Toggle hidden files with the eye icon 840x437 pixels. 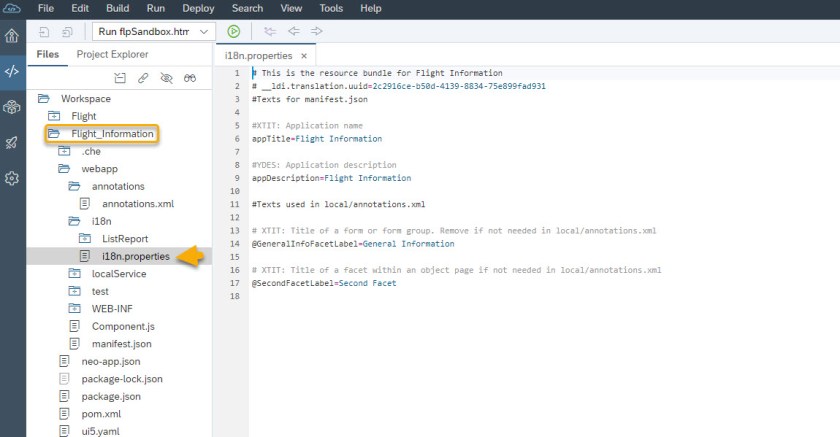click(x=167, y=77)
